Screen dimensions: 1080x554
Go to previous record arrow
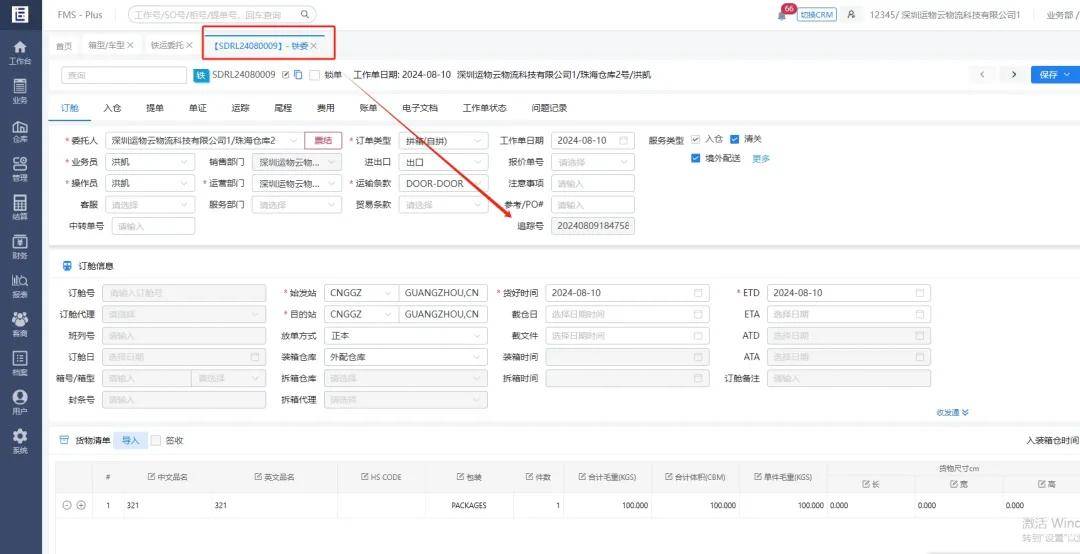click(983, 74)
